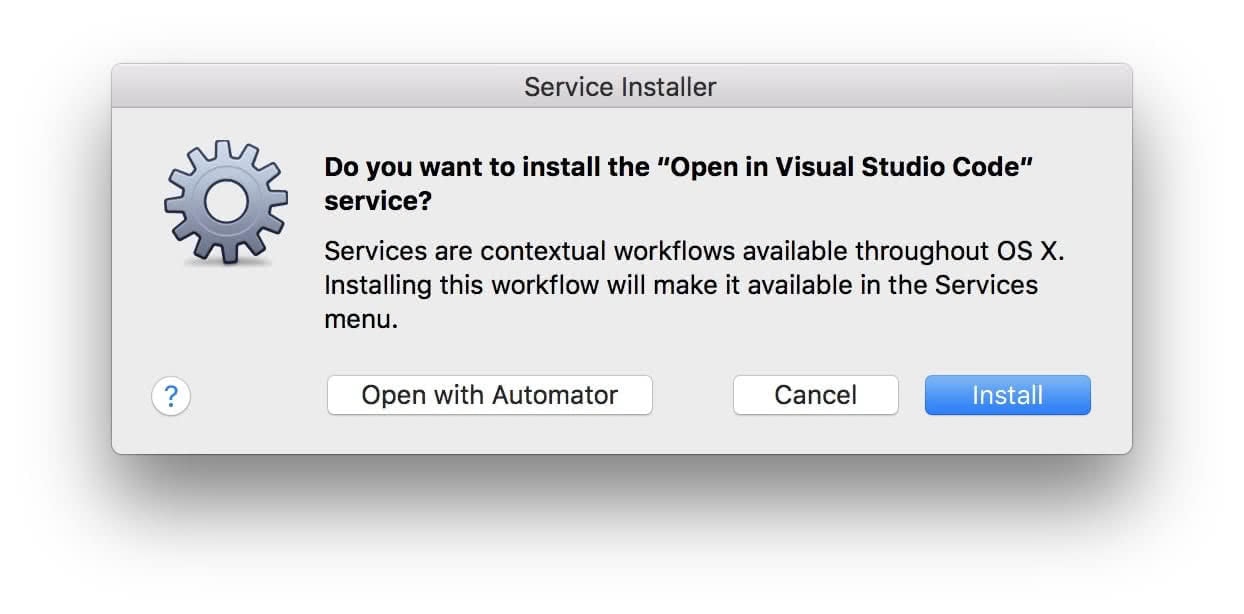The height and width of the screenshot is (614, 1244).
Task: Click the bold word "service?" in the heading
Action: tap(378, 201)
